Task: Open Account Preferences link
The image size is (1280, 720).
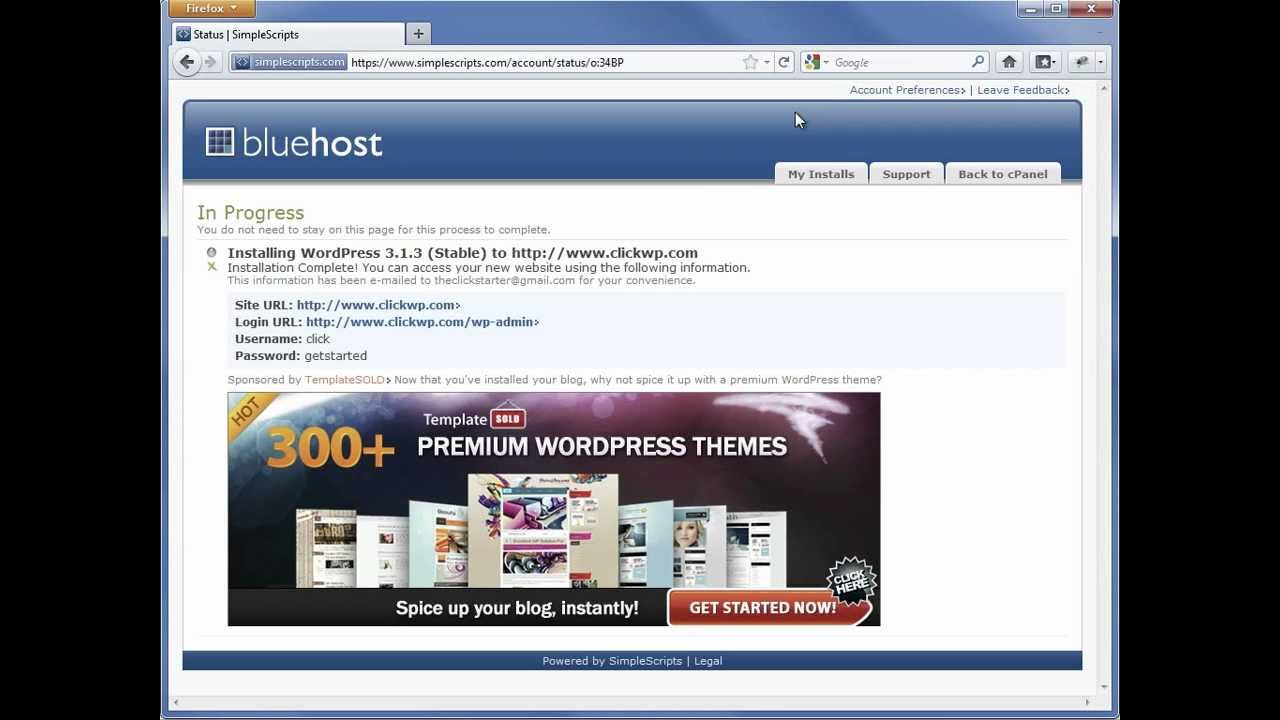Action: coord(907,90)
